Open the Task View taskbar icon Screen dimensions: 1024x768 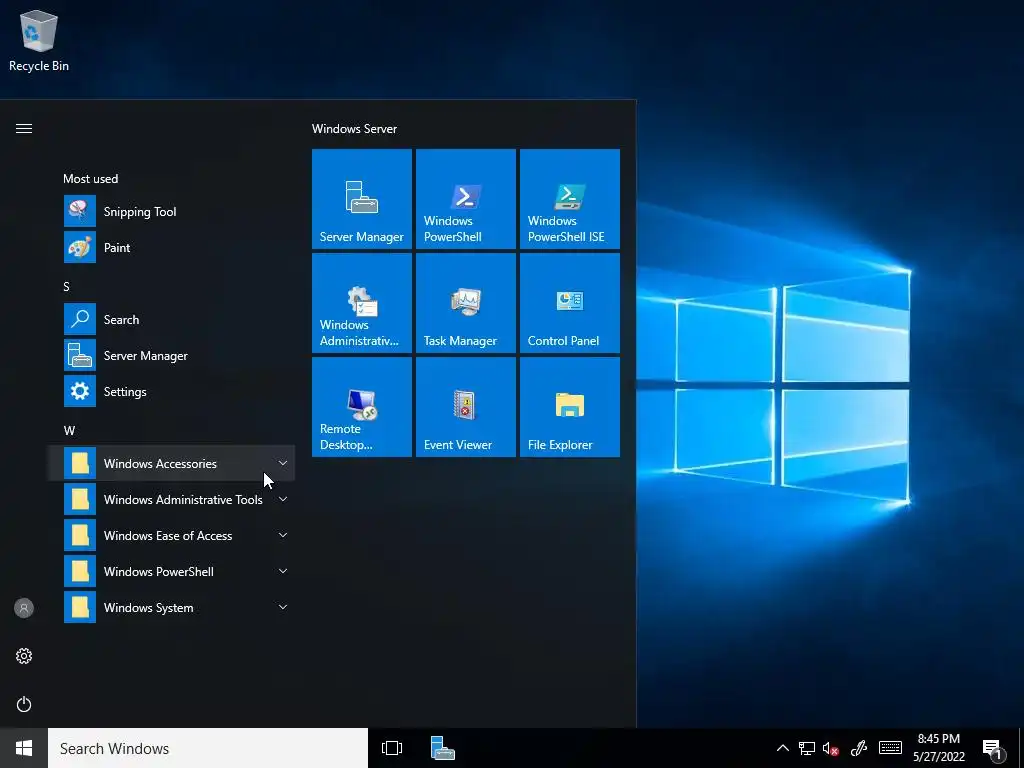click(x=392, y=748)
